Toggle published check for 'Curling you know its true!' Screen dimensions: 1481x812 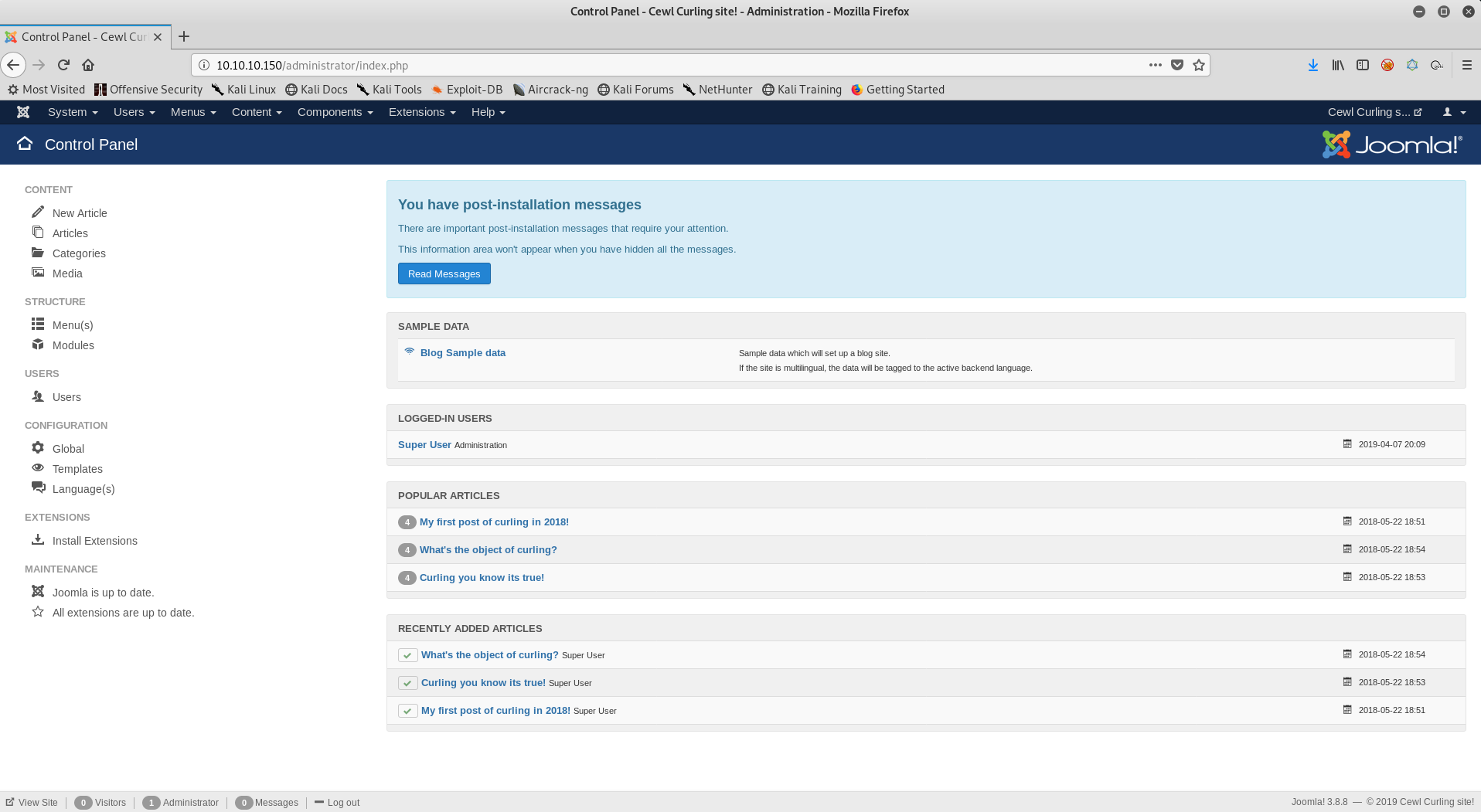coord(407,683)
